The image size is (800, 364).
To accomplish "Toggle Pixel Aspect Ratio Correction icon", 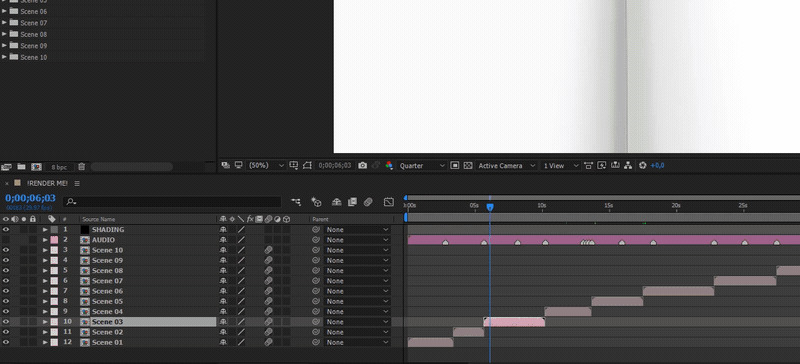I will coord(589,165).
